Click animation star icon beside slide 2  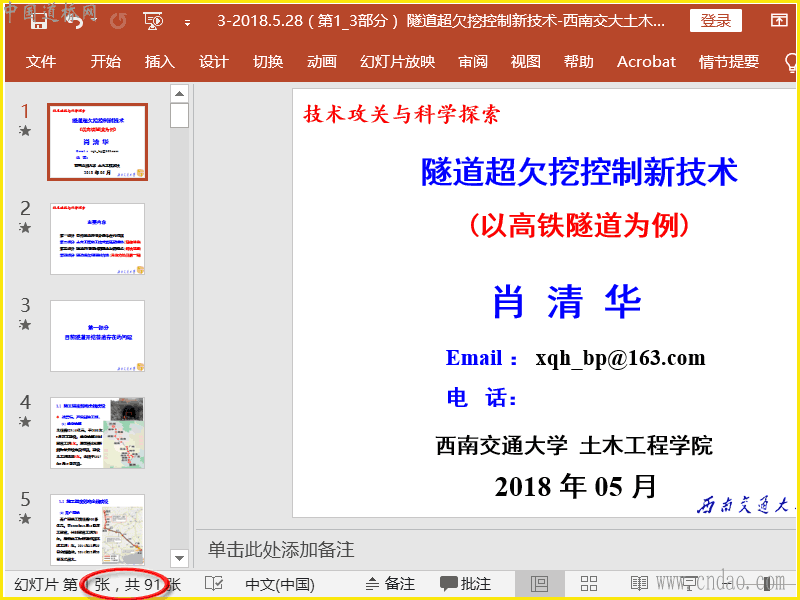pos(25,228)
